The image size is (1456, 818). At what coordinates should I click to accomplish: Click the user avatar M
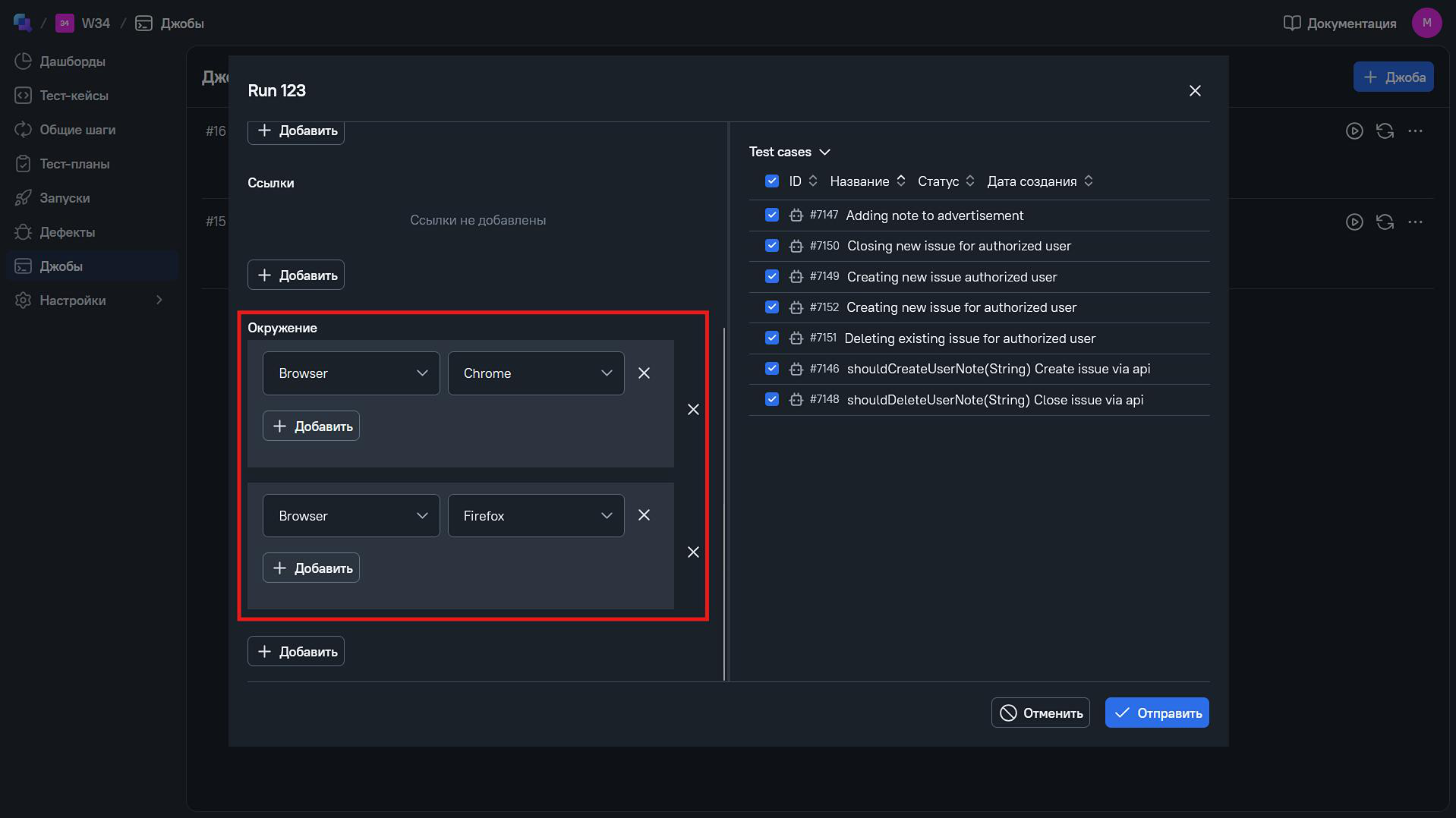pyautogui.click(x=1426, y=23)
